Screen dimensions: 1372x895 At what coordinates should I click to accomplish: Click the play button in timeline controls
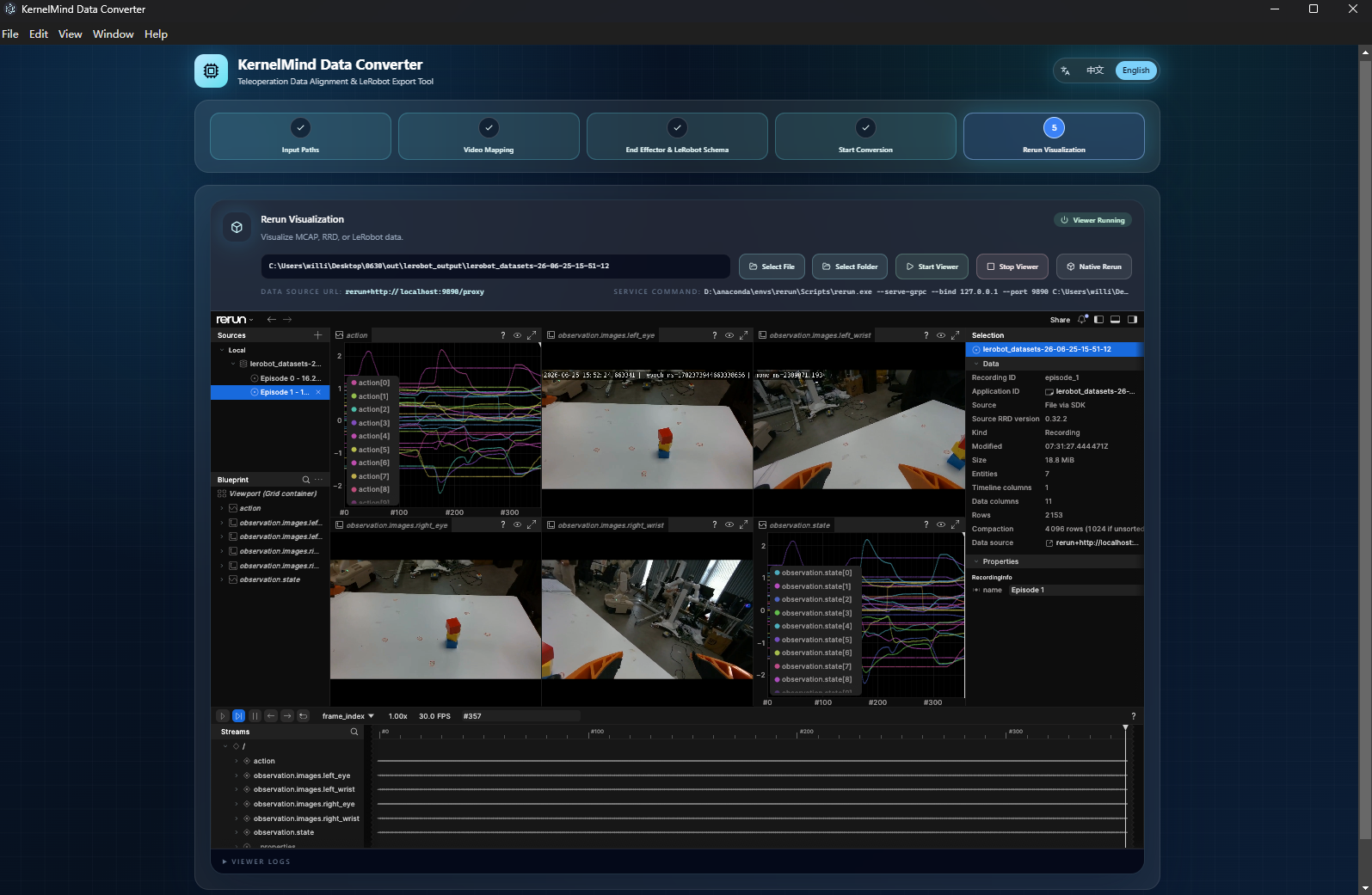click(x=223, y=715)
